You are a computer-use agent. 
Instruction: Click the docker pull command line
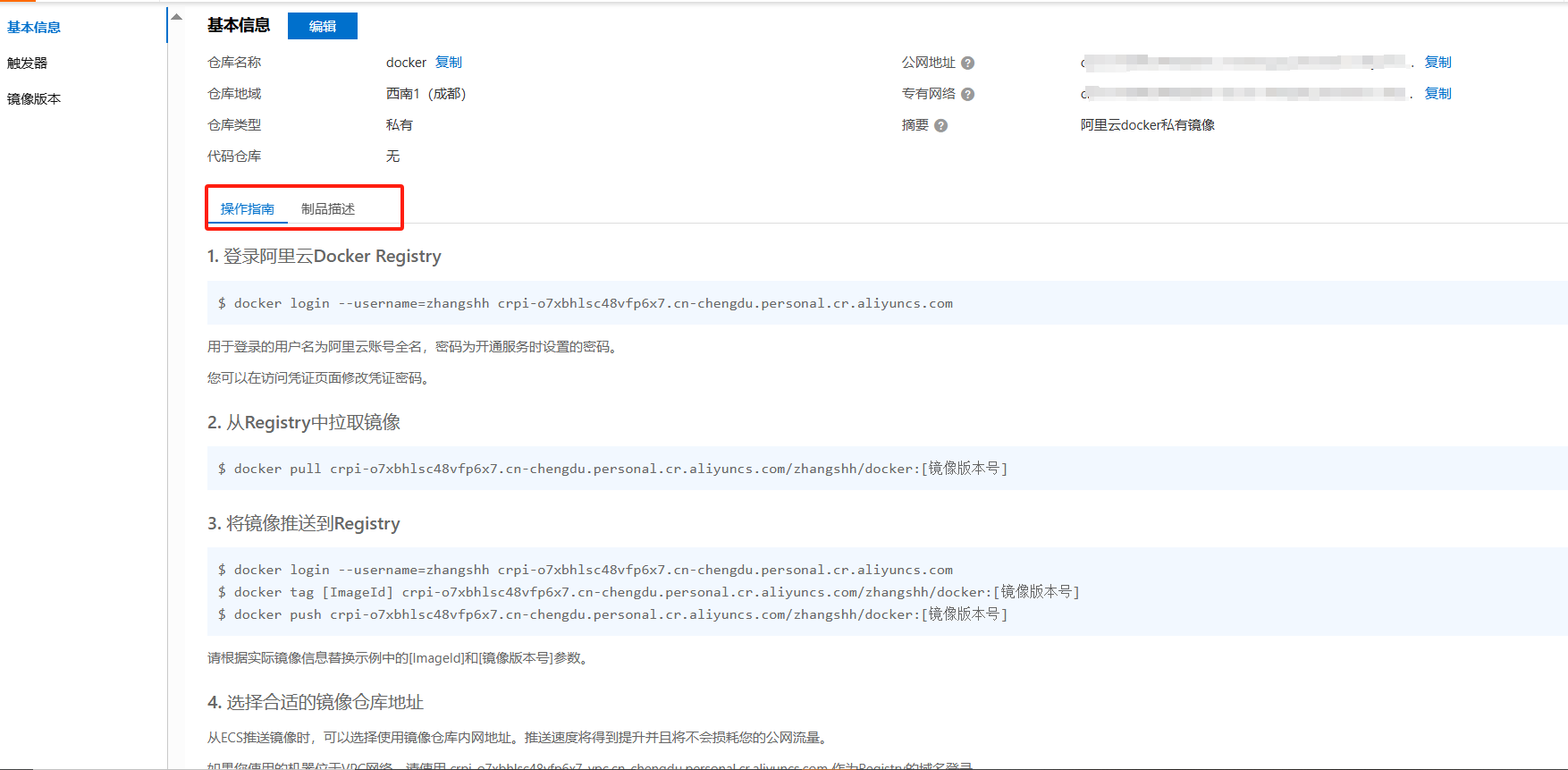click(613, 469)
